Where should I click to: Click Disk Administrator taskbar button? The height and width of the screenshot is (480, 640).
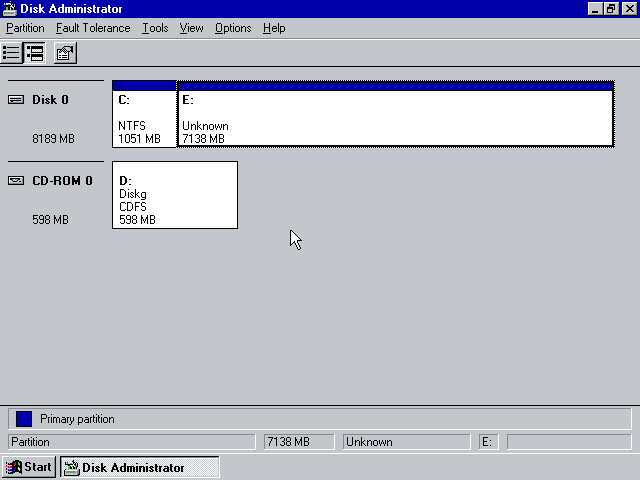pos(140,467)
